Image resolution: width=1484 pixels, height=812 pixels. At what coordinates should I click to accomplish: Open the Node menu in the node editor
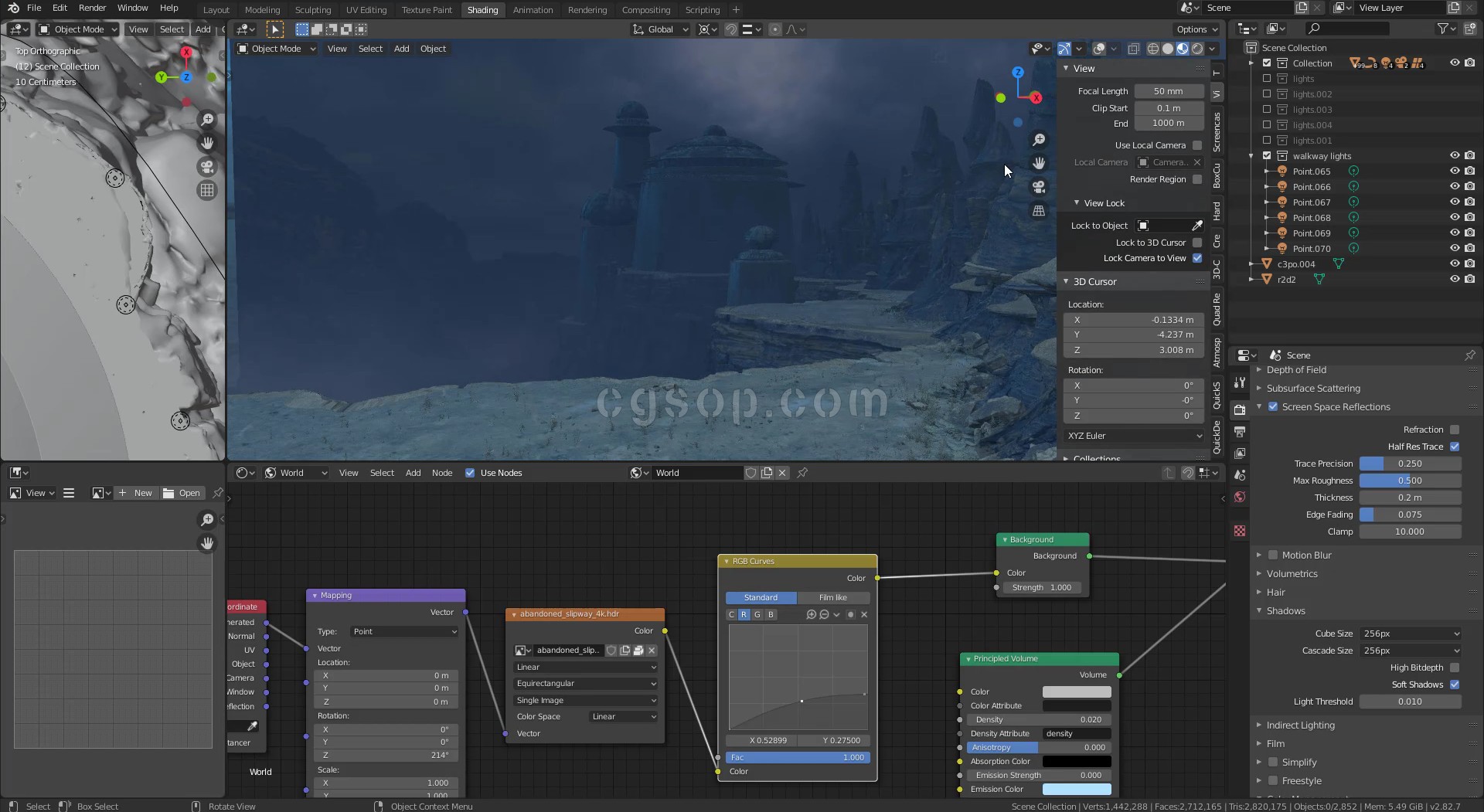pos(442,473)
